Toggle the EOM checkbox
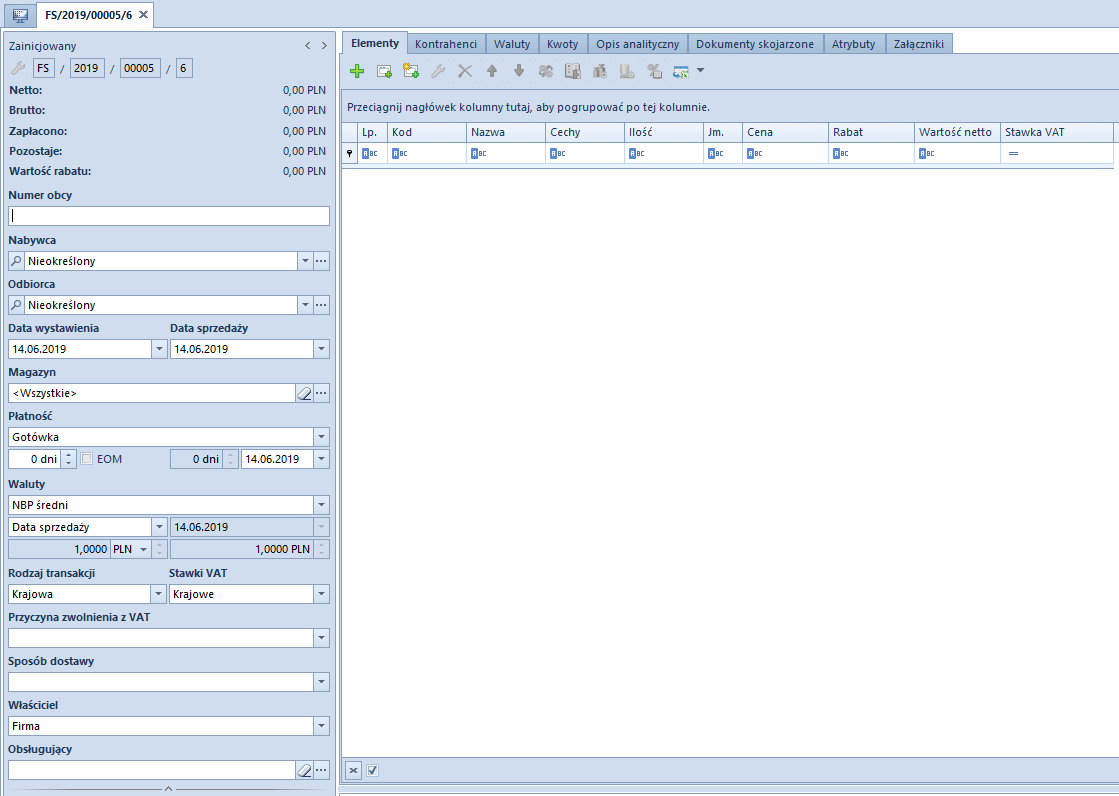 87,459
